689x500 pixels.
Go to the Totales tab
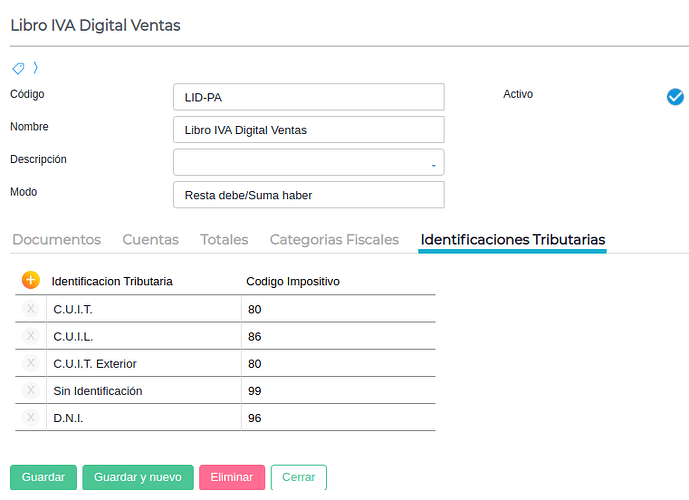[x=224, y=240]
